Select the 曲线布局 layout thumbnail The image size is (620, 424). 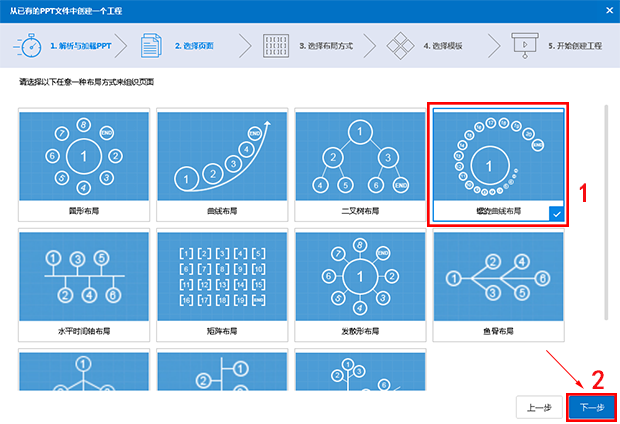[x=222, y=156]
